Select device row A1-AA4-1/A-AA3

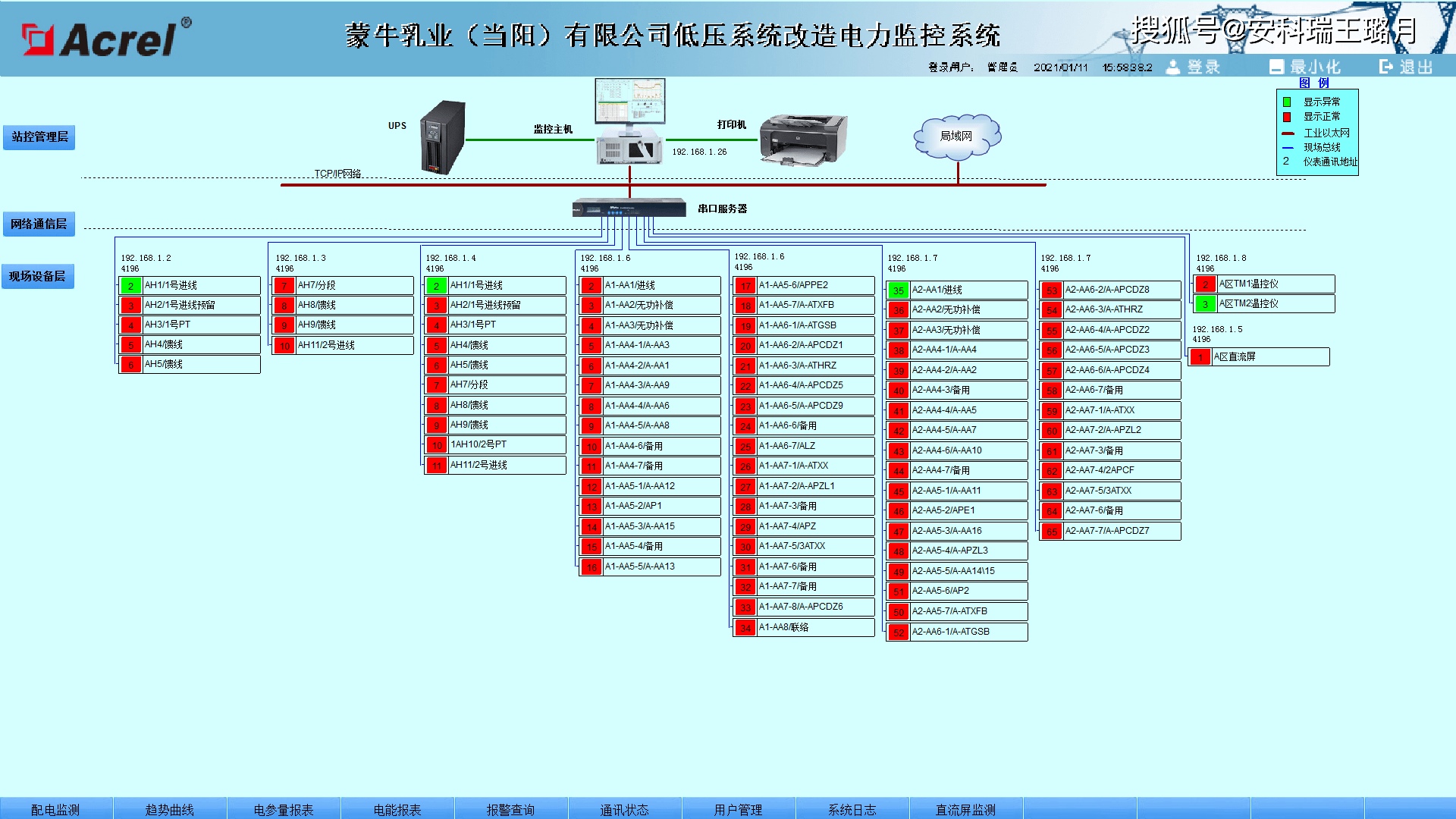(x=651, y=346)
